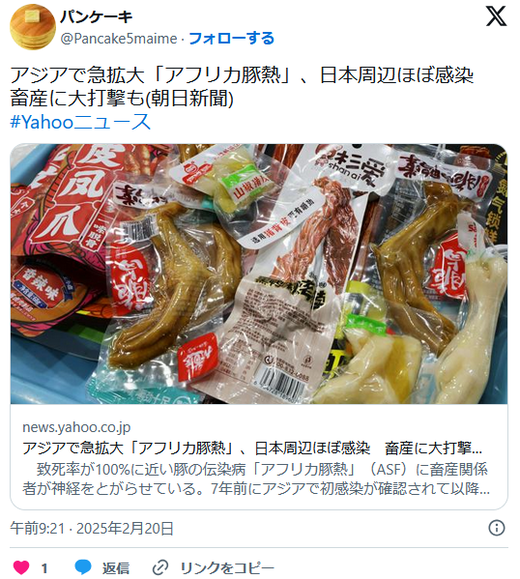Click the リンクをコピー label
Screen dimensions: 520x579
[x=227, y=568]
